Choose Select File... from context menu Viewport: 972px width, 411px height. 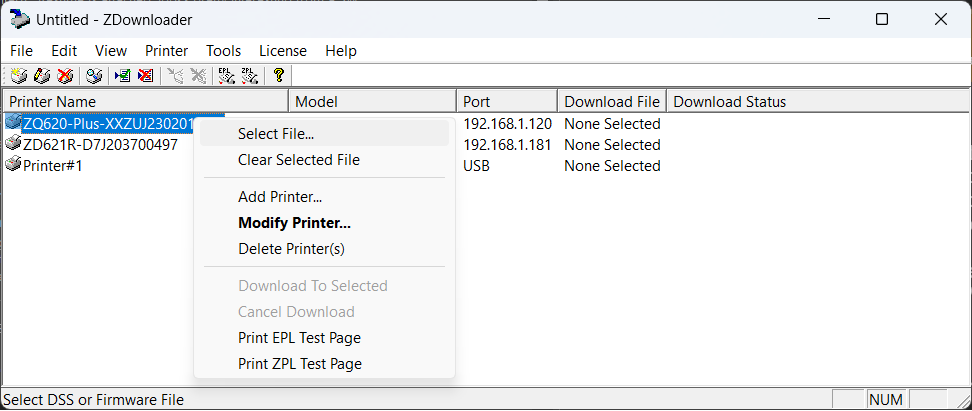click(x=324, y=133)
